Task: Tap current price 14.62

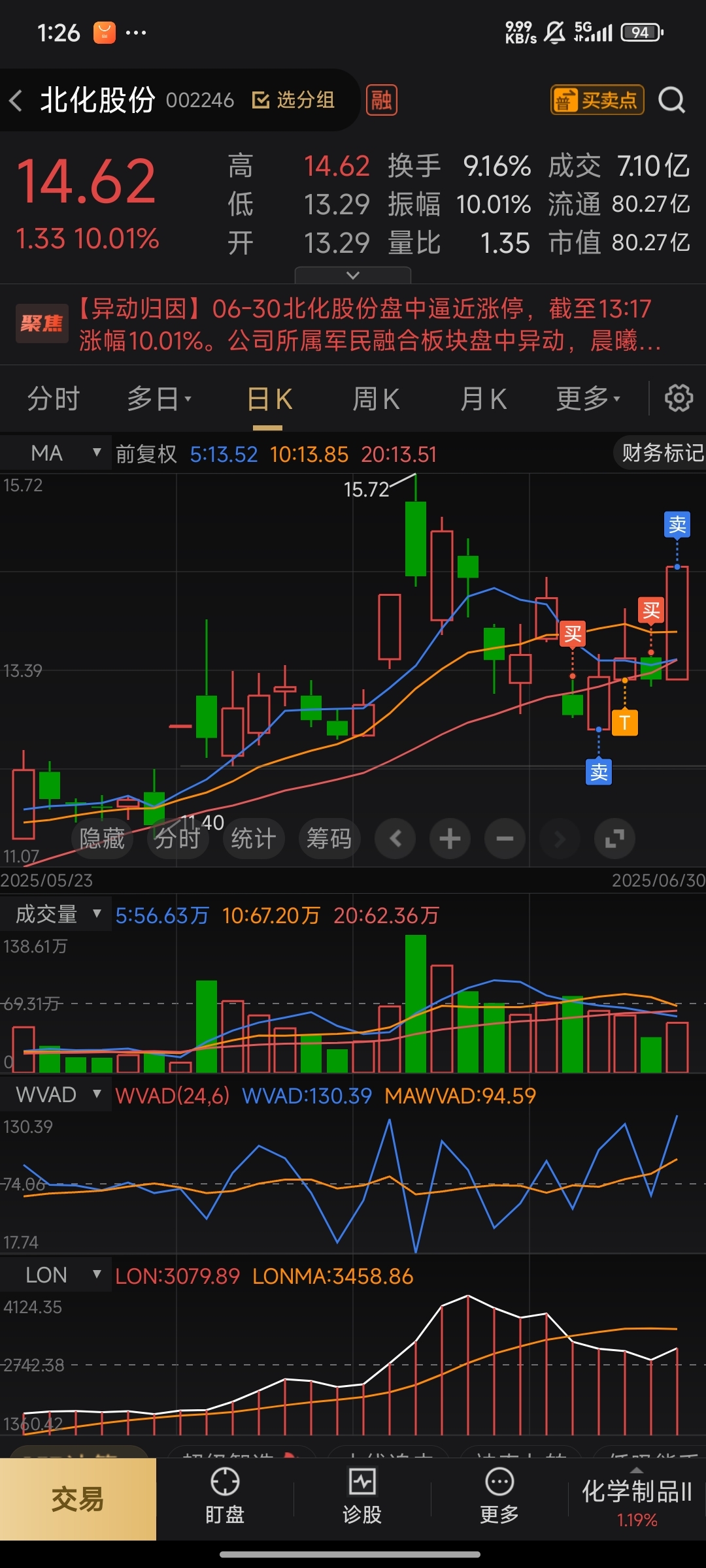Action: point(86,181)
